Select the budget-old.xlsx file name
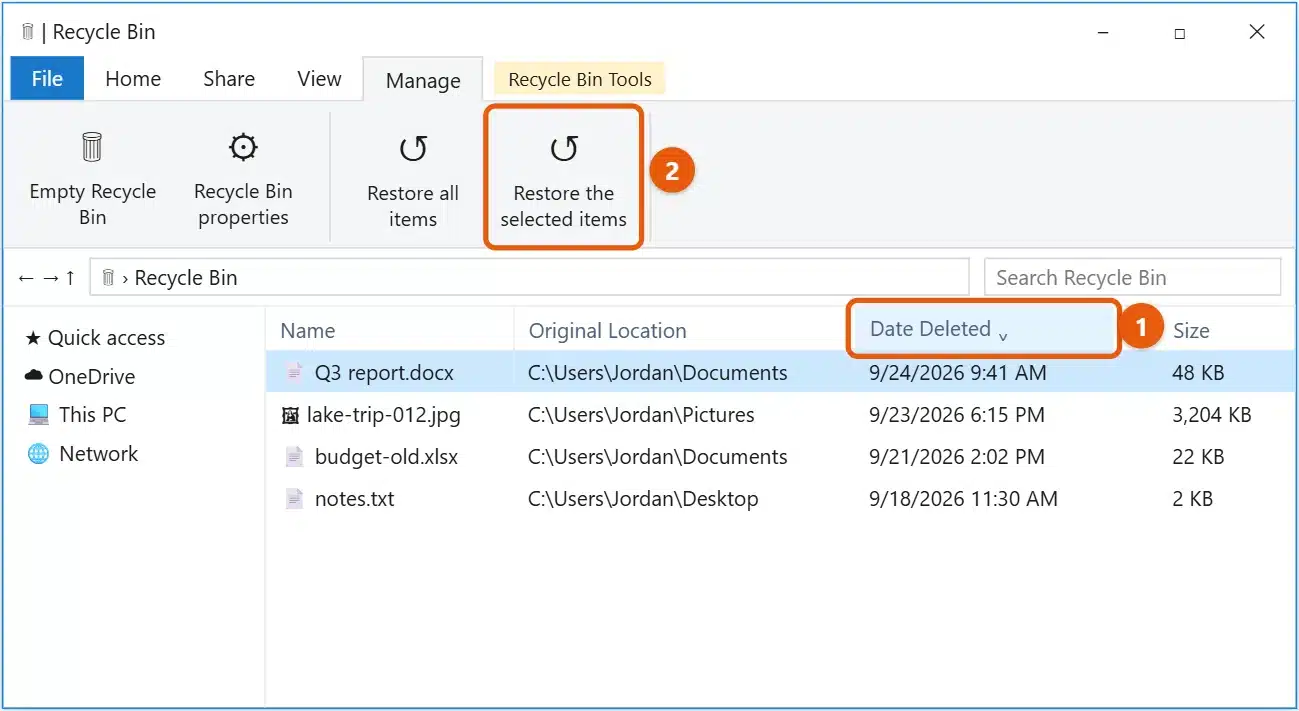Screen dimensions: 1299x711 [x=386, y=457]
